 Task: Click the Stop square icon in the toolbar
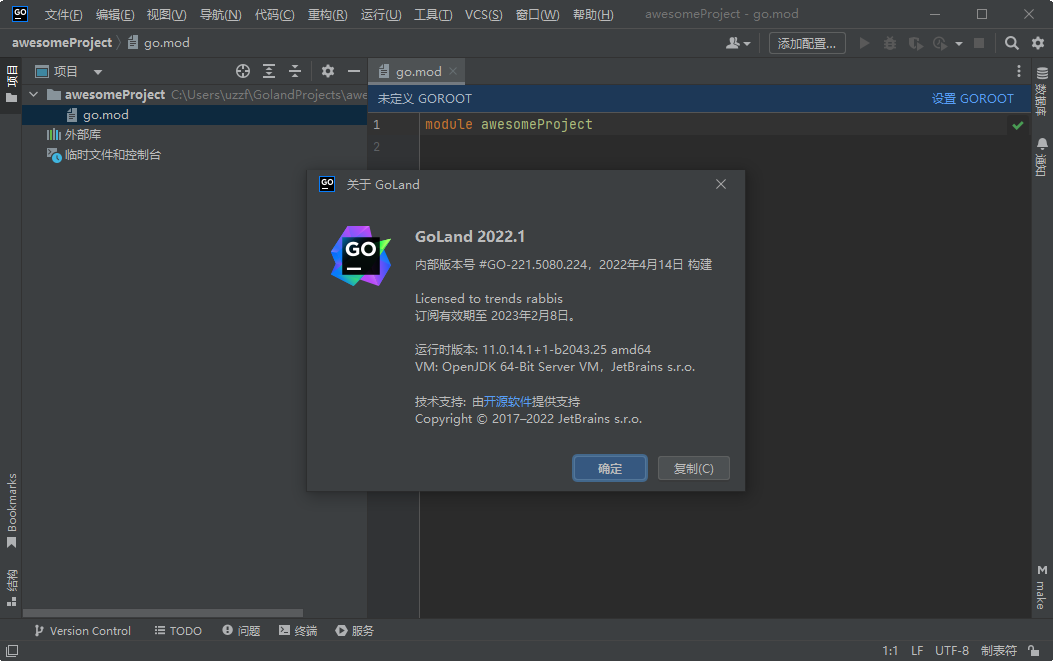click(x=979, y=43)
